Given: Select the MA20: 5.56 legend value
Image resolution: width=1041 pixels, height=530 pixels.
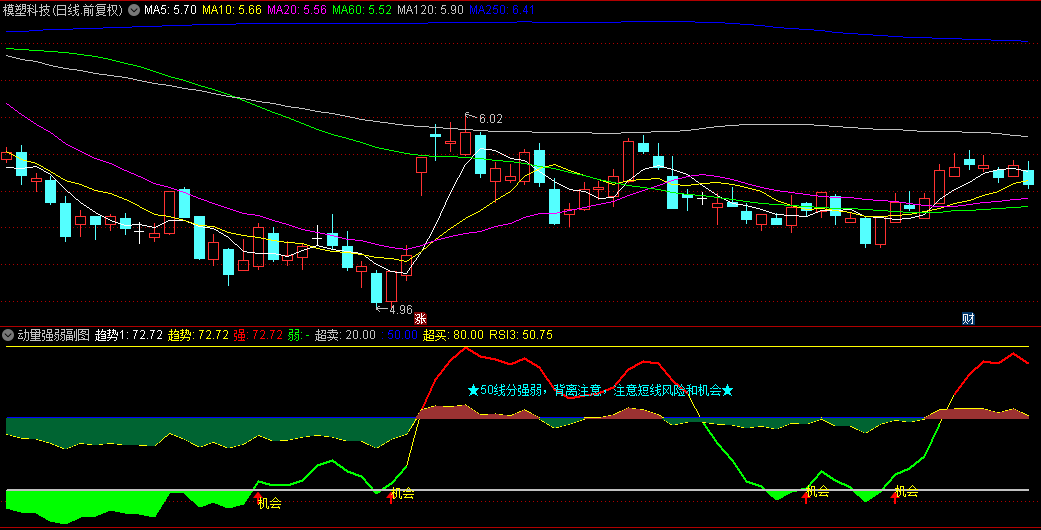Looking at the screenshot, I should [297, 10].
